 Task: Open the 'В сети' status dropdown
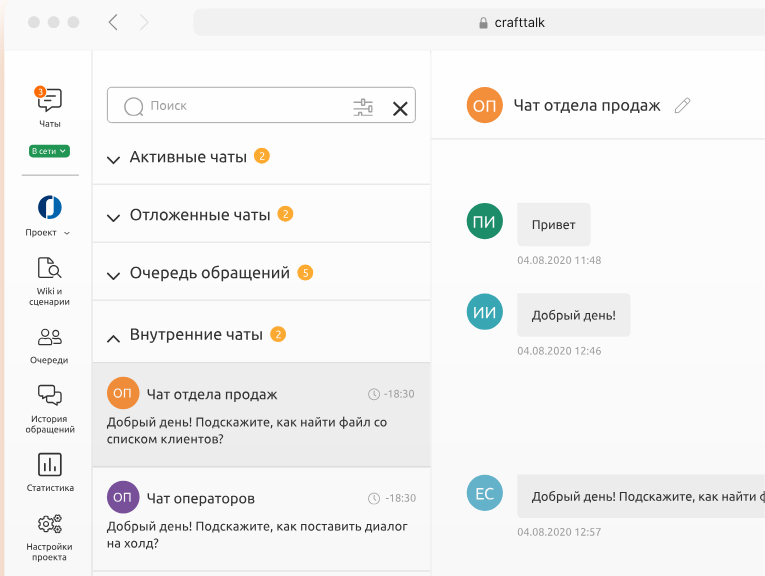click(x=49, y=151)
